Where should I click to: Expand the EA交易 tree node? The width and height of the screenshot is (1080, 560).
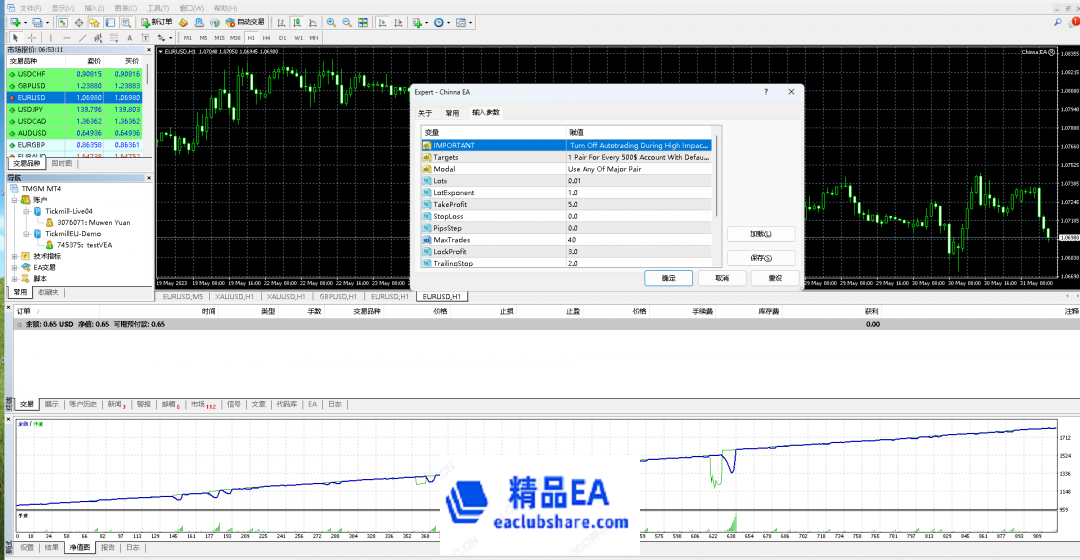[14, 267]
